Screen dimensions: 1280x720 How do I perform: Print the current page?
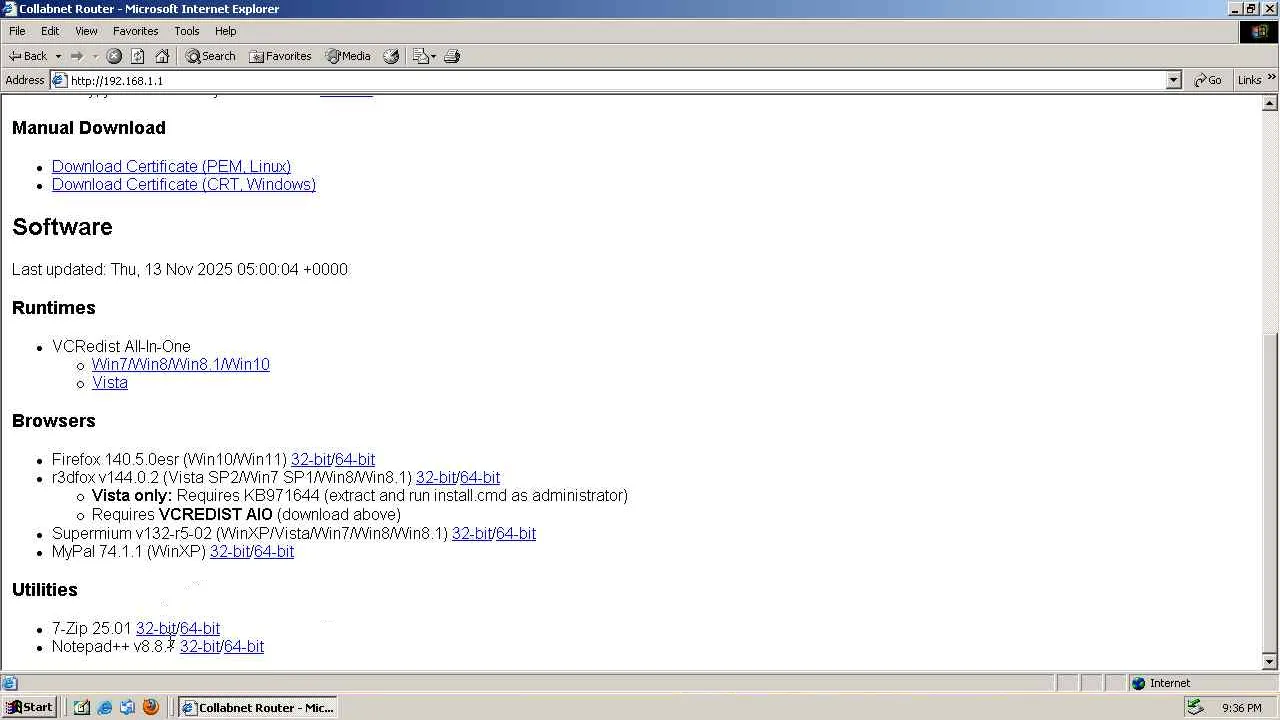[452, 56]
